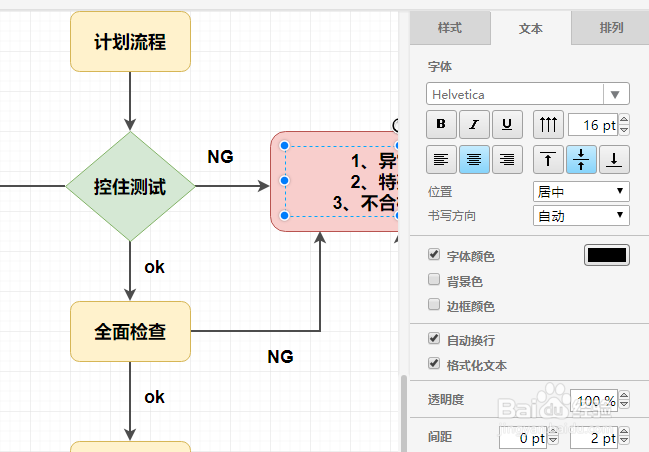649x452 pixels.
Task: Click the 16 pt font size field
Action: click(x=593, y=125)
